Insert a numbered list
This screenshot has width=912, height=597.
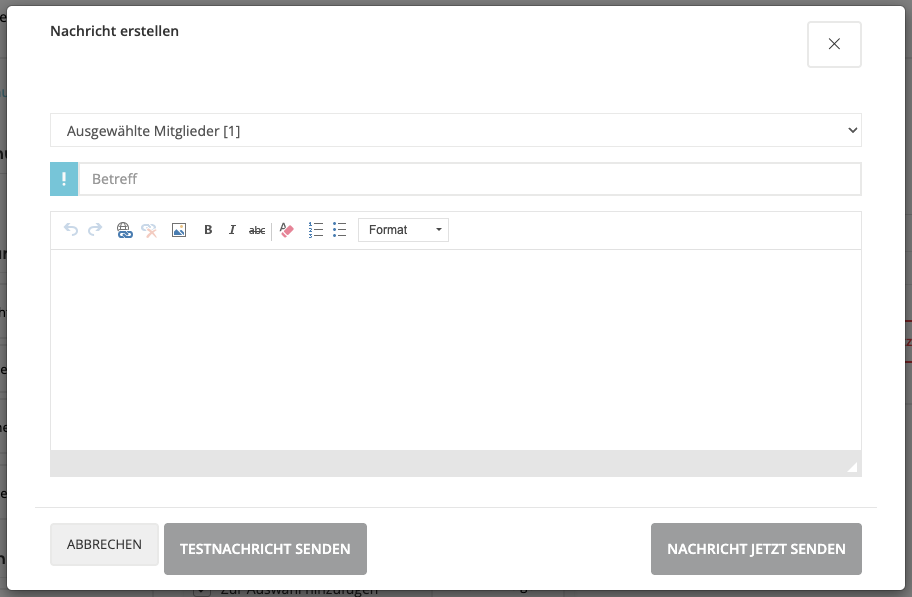pyautogui.click(x=316, y=230)
